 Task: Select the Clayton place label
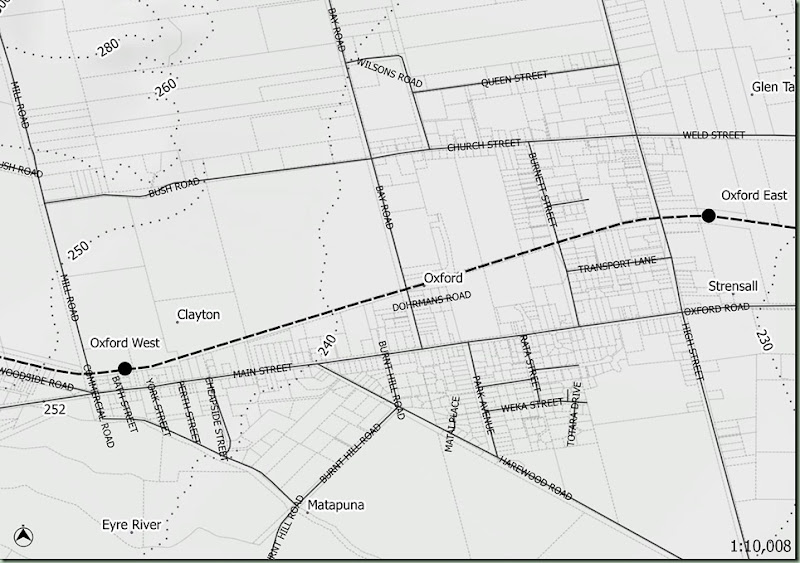tap(198, 314)
